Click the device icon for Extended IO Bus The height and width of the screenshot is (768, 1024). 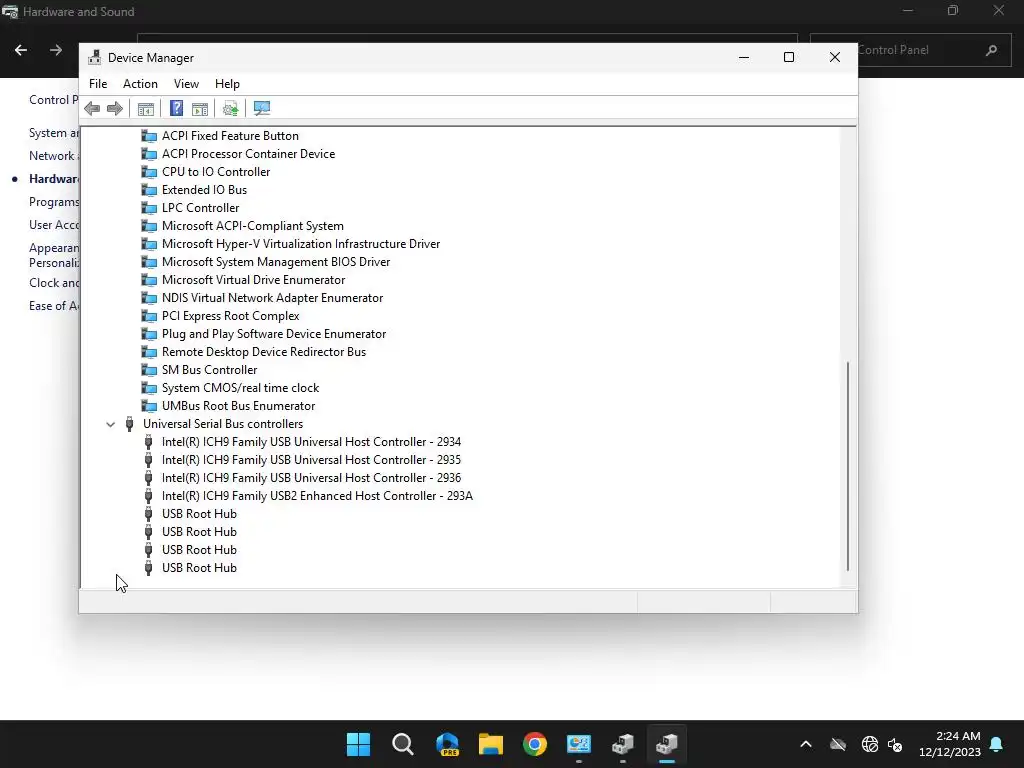click(150, 190)
